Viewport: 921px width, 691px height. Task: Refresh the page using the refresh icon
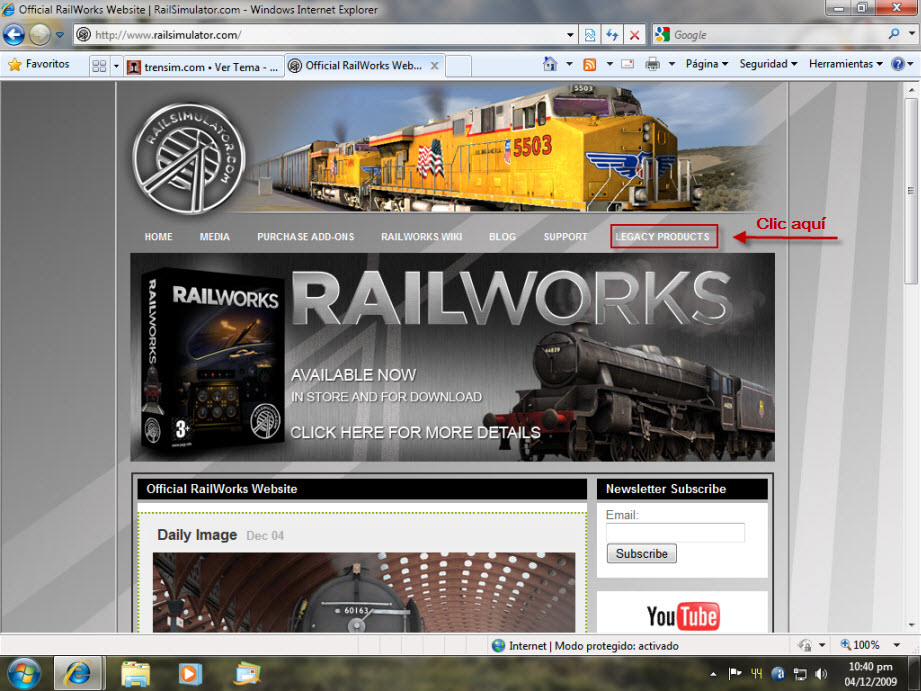pos(612,35)
